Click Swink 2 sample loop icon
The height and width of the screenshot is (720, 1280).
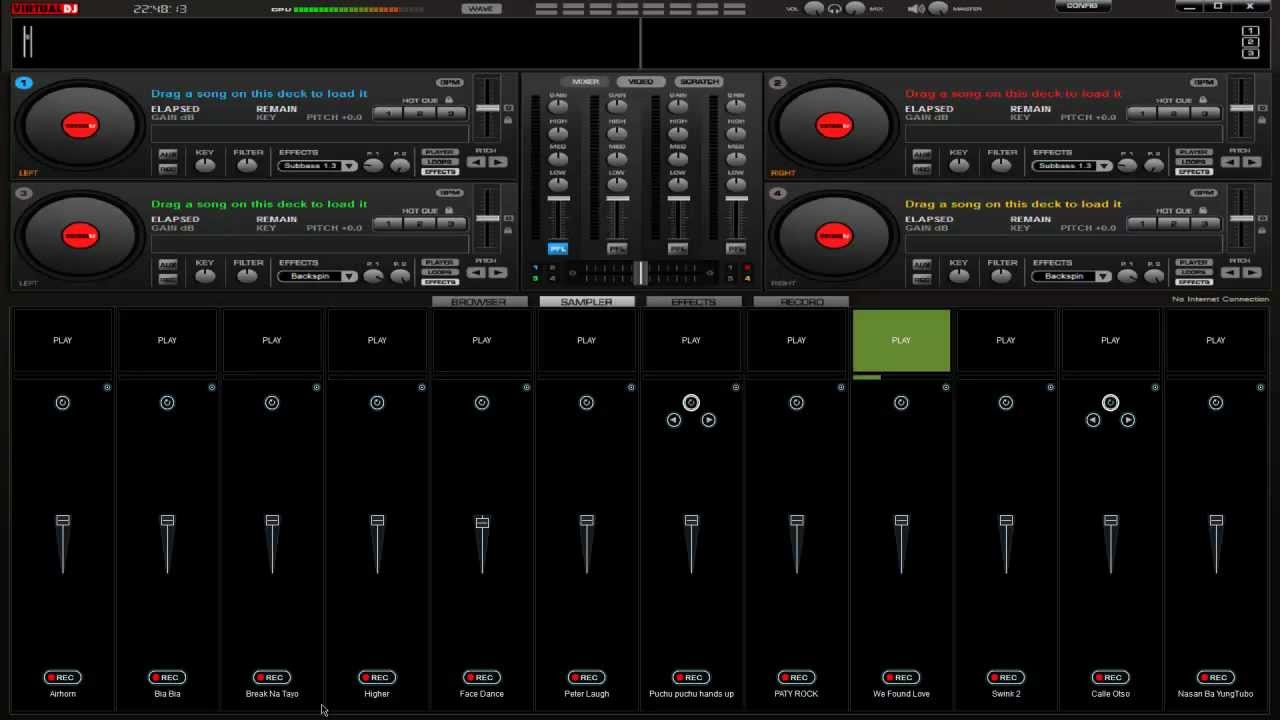[x=1006, y=402]
